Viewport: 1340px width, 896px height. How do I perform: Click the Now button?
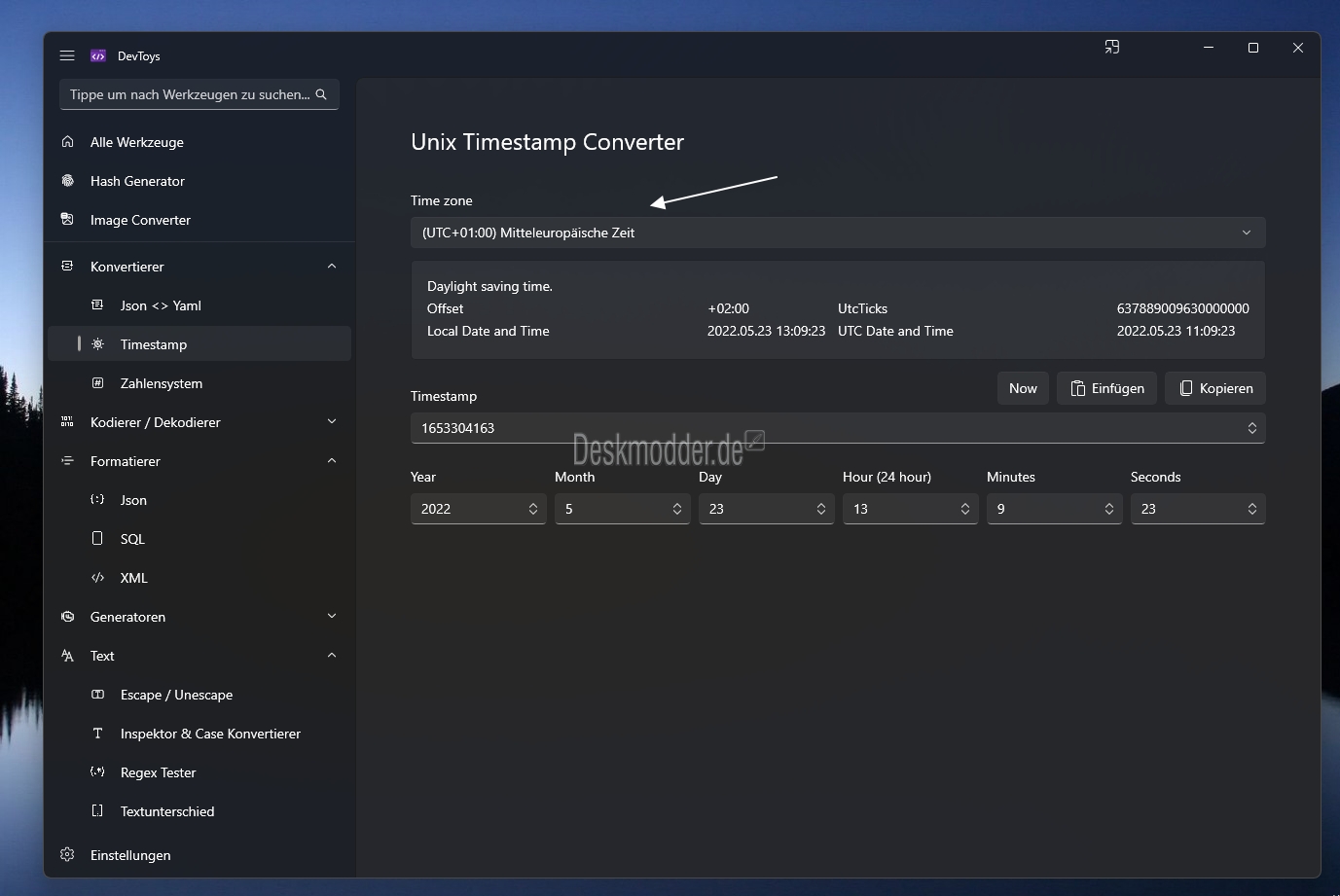(x=1023, y=388)
